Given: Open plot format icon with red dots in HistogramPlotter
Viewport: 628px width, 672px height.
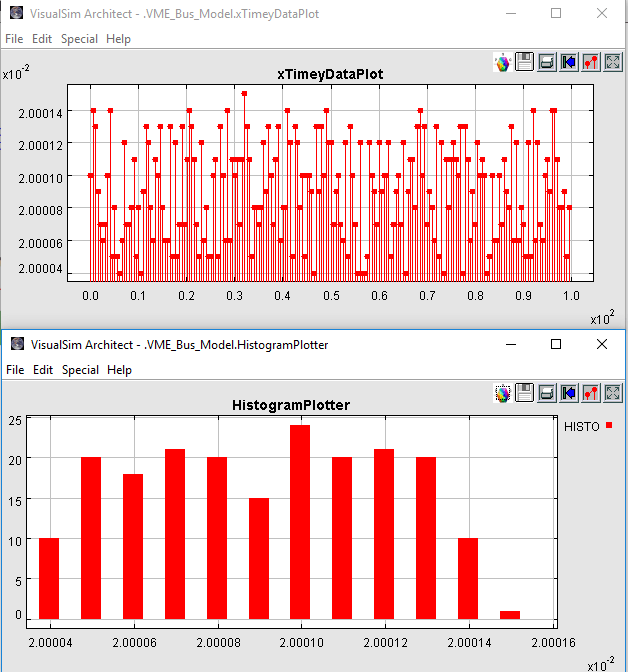Looking at the screenshot, I should 591,394.
